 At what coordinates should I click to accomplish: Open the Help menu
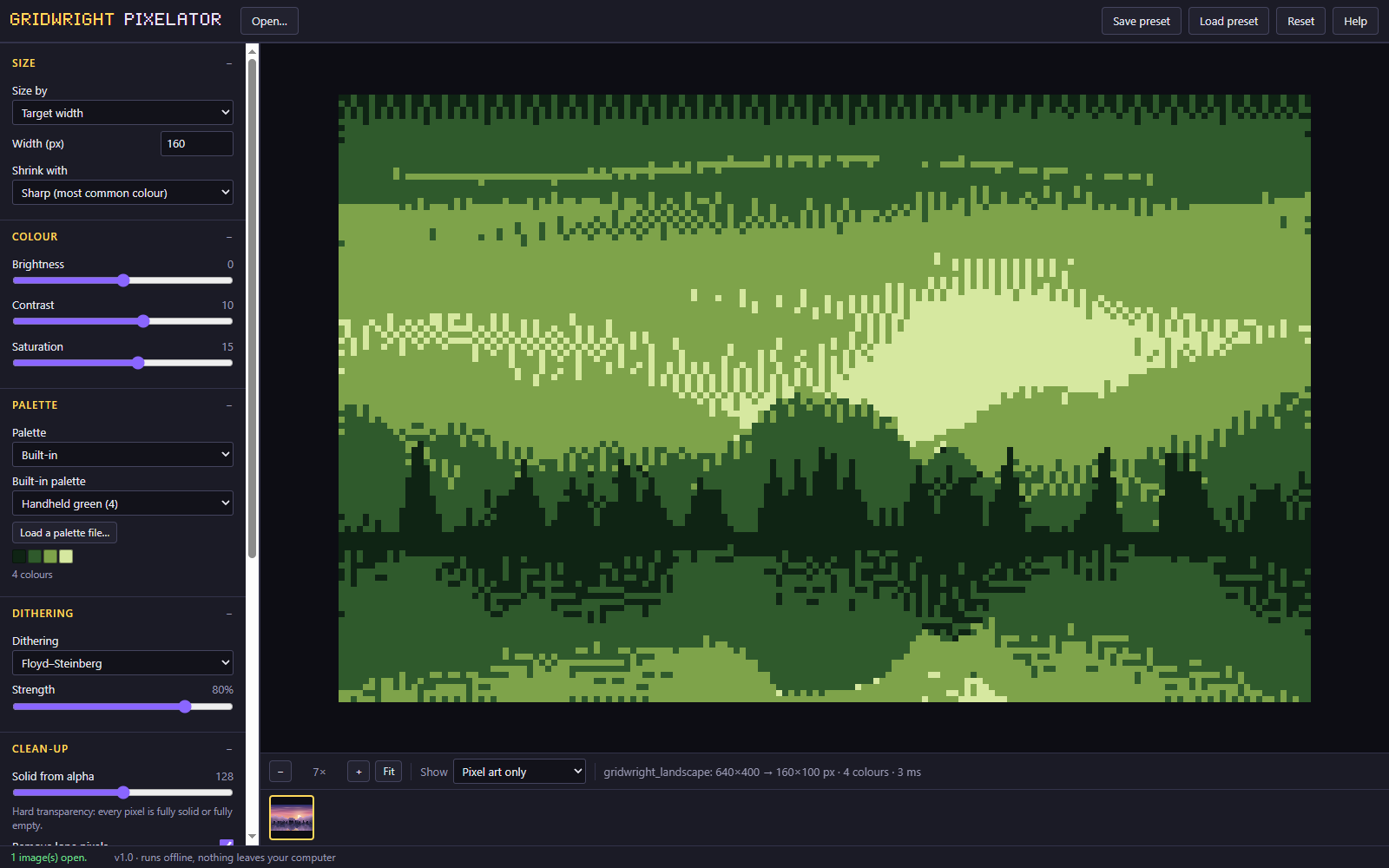coord(1355,21)
